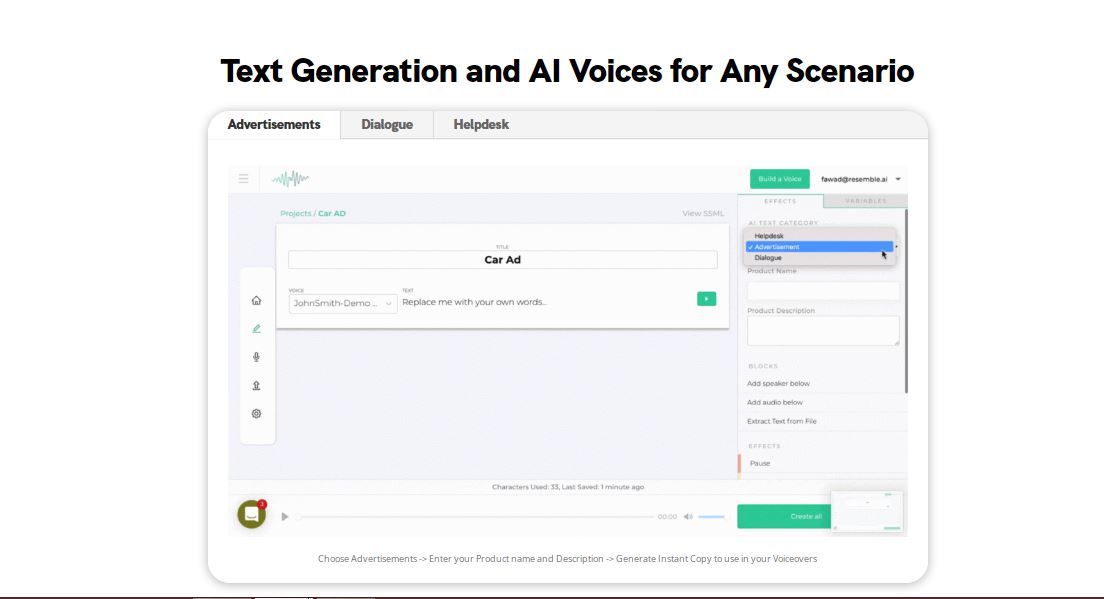
Task: Click the Upload icon in the sidebar
Action: (x=256, y=385)
